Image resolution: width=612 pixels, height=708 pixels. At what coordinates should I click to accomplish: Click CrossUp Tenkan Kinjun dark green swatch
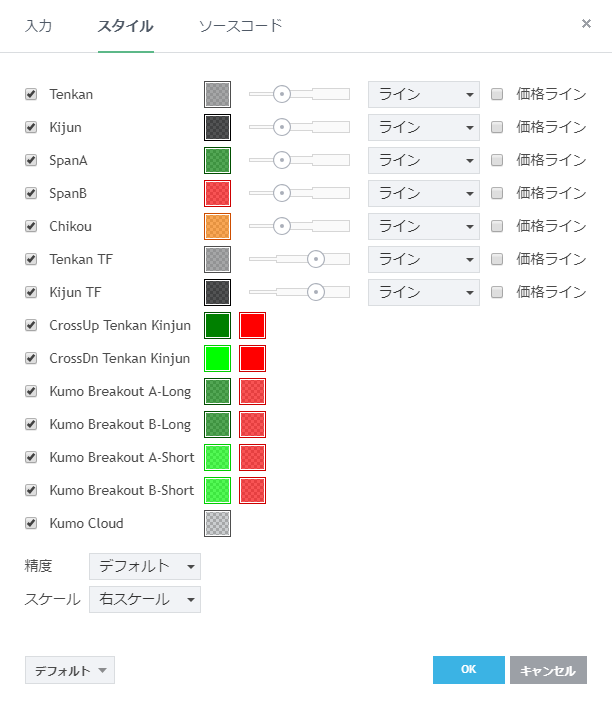tap(217, 325)
